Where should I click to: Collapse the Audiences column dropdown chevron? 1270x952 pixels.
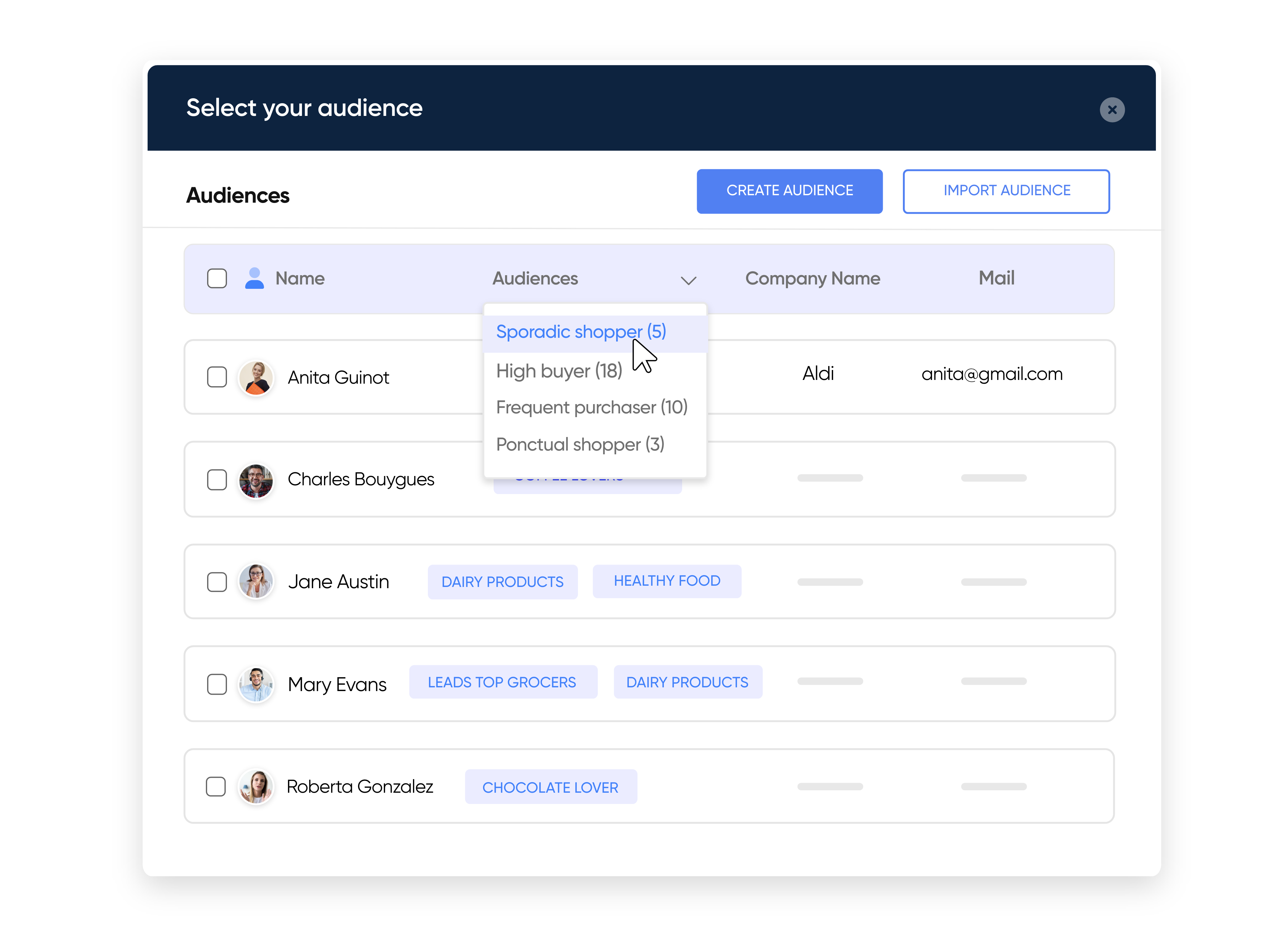(688, 280)
